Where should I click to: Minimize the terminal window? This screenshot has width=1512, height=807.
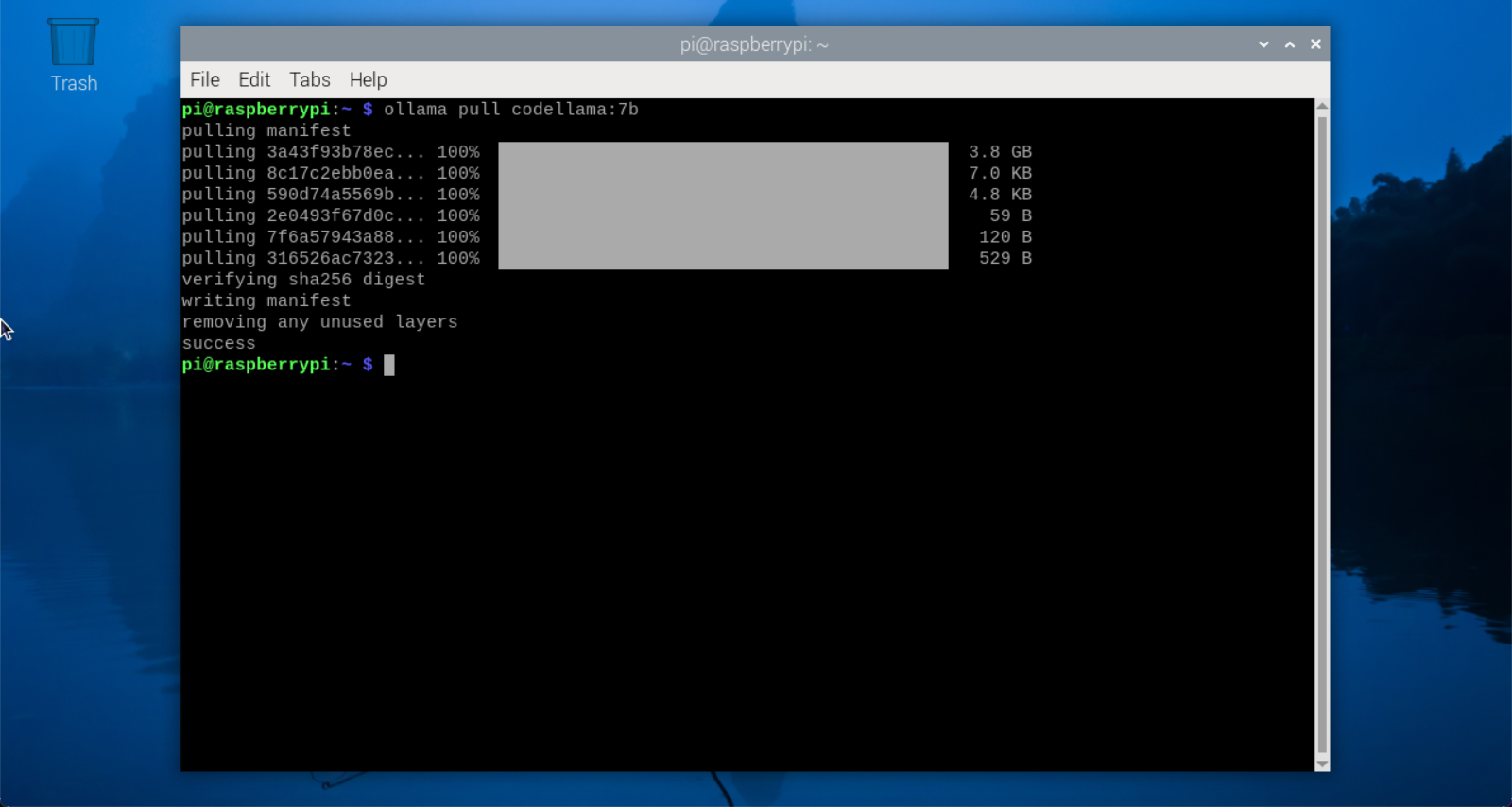(x=1263, y=44)
